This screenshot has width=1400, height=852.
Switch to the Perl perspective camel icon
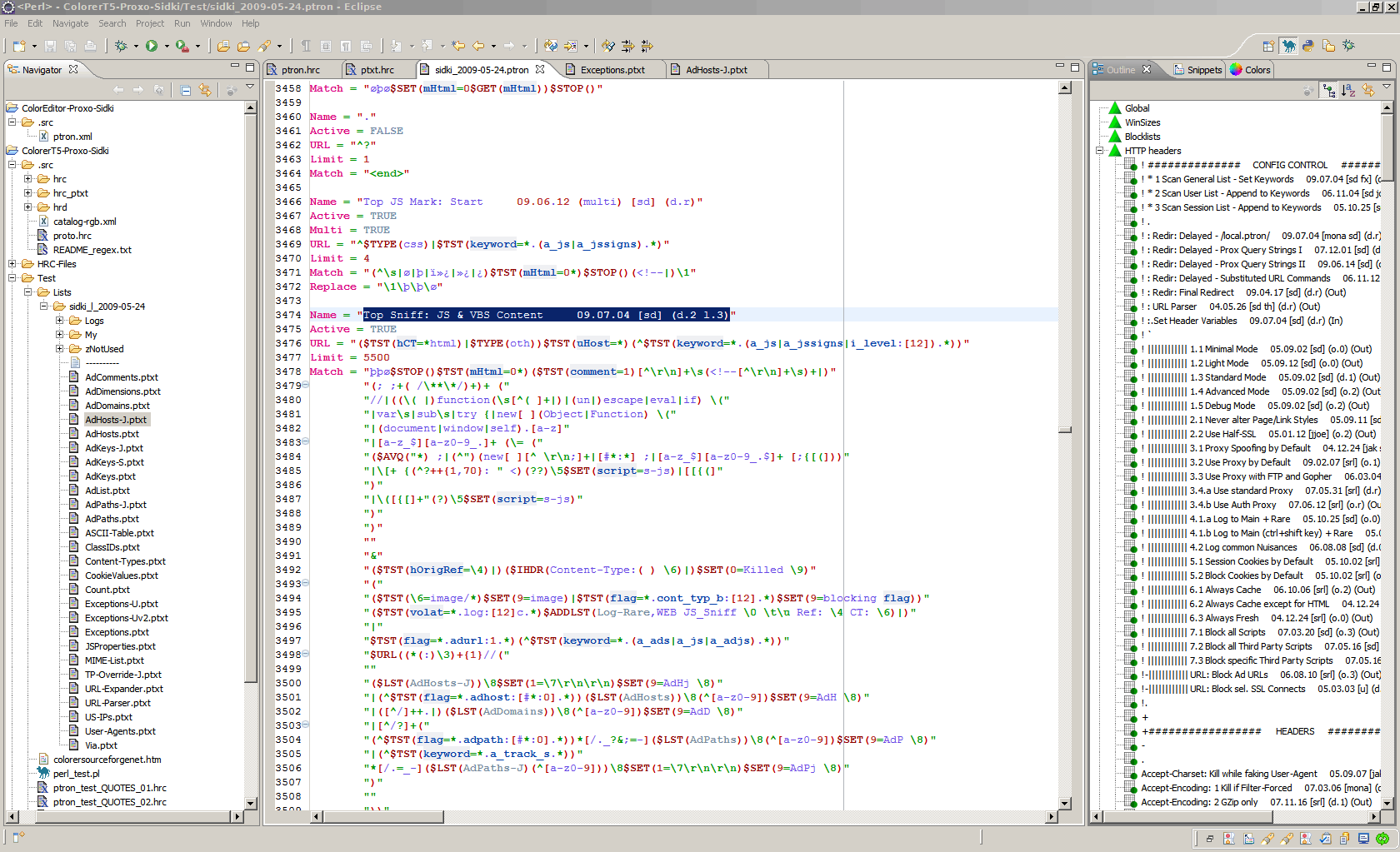1289,46
